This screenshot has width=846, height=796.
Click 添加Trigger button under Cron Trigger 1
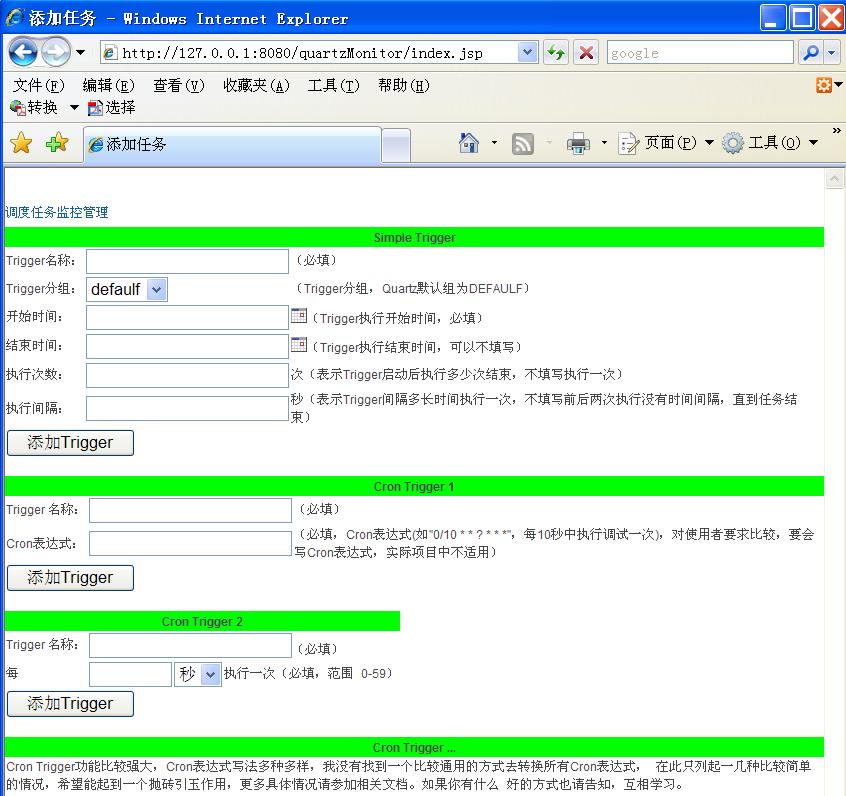(70, 577)
